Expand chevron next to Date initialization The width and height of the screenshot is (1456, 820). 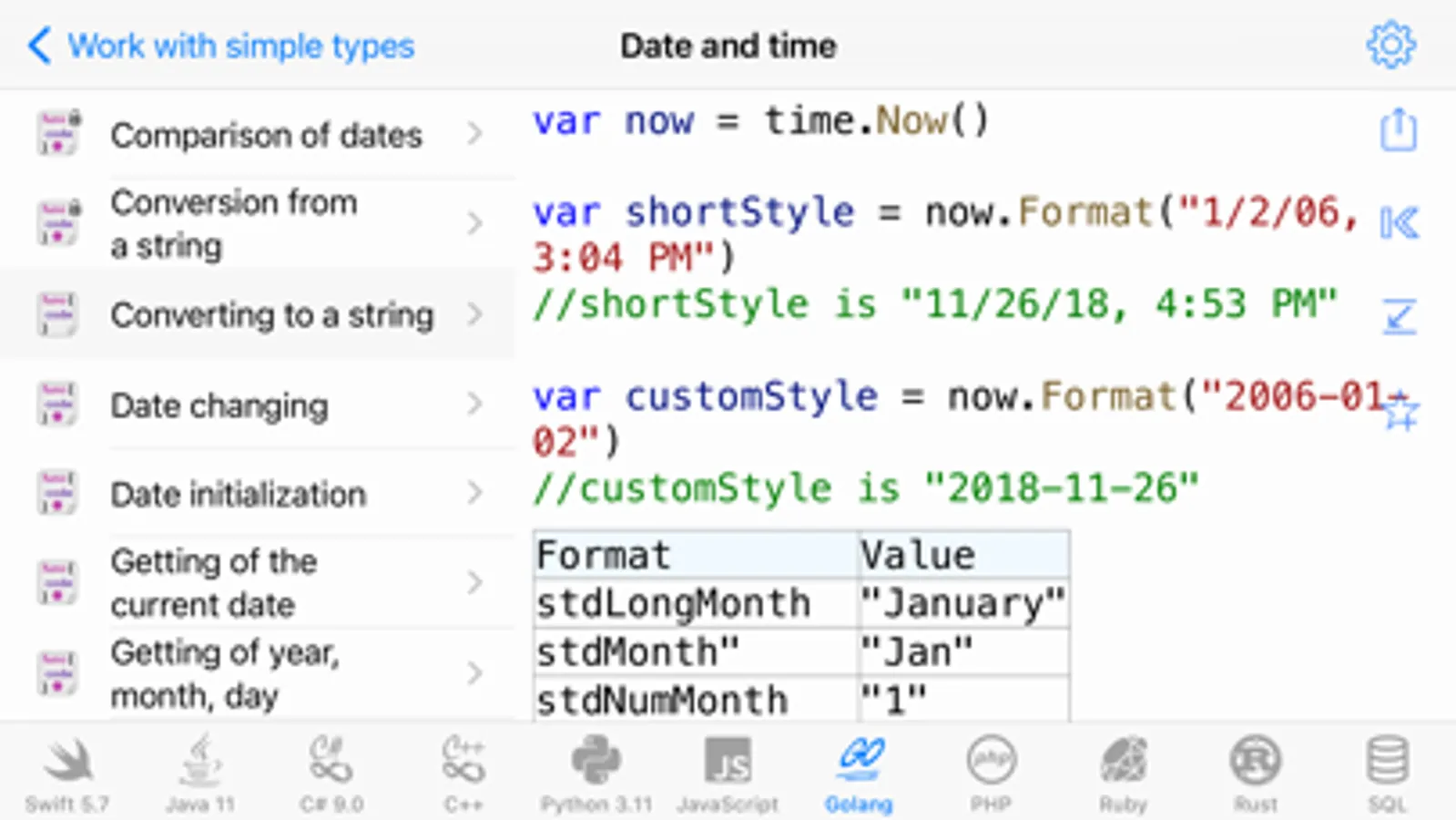474,493
